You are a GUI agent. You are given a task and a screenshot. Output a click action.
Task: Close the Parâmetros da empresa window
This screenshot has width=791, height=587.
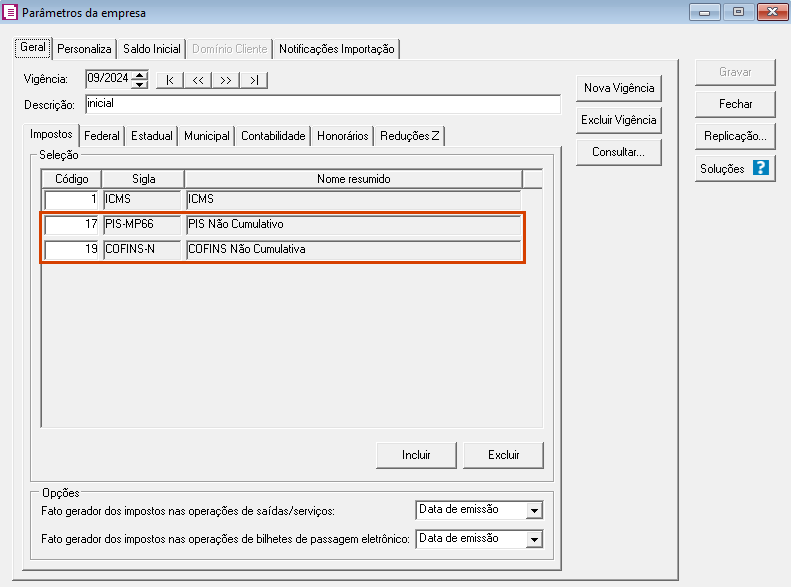click(772, 12)
